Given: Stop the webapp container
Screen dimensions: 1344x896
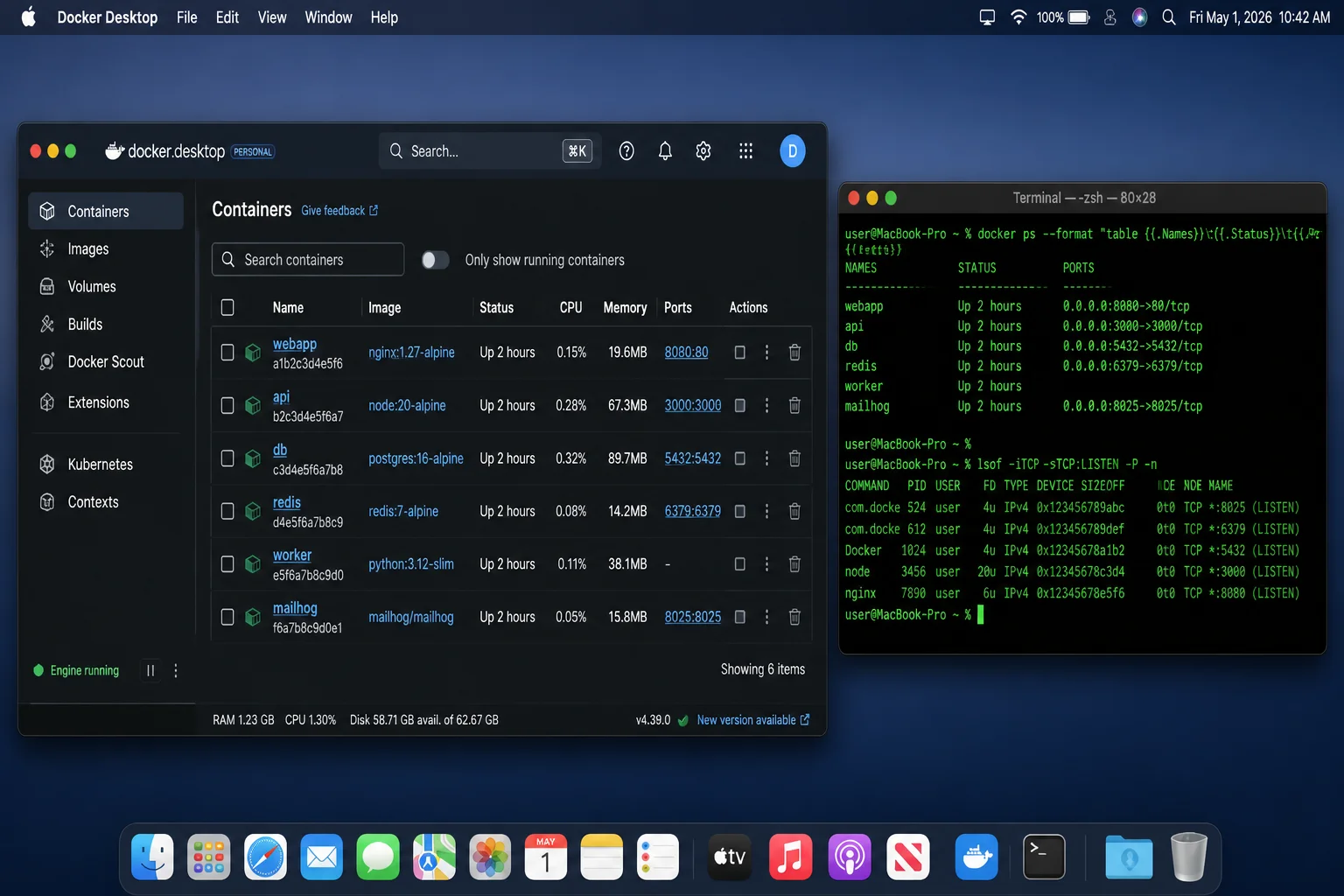Looking at the screenshot, I should 739,353.
